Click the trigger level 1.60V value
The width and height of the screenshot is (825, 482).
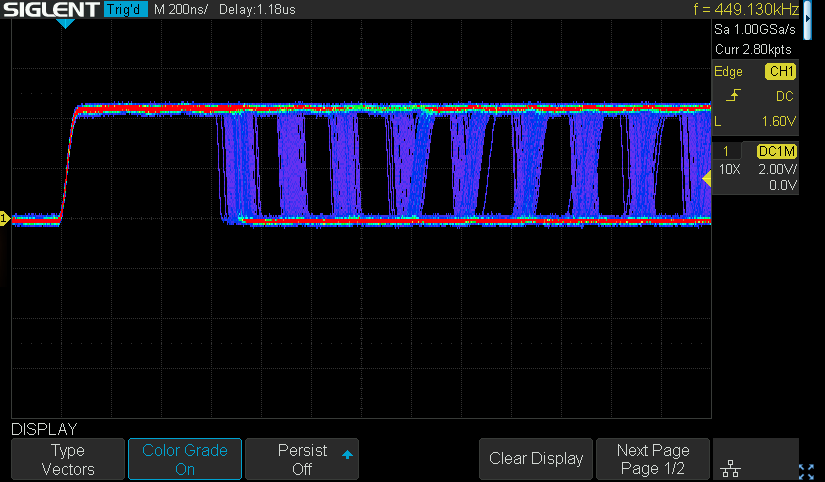pos(779,122)
